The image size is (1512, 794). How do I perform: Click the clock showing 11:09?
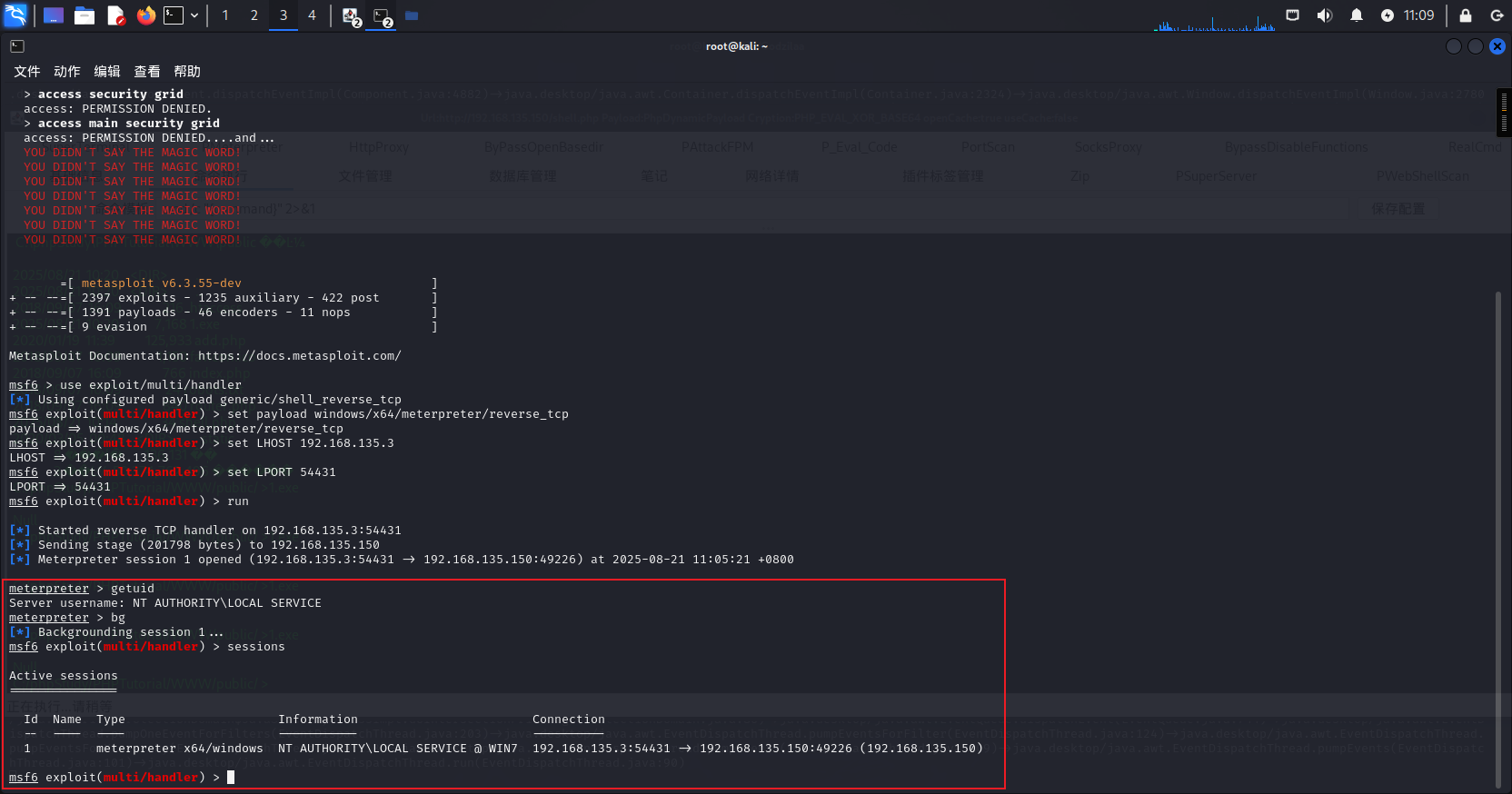tap(1418, 15)
